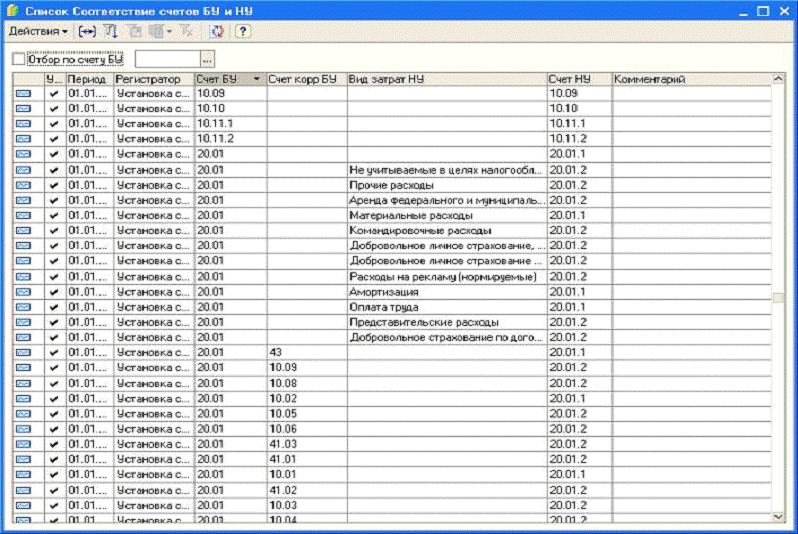Open account selection with ellipsis button
This screenshot has width=798, height=534.
pyautogui.click(x=207, y=59)
